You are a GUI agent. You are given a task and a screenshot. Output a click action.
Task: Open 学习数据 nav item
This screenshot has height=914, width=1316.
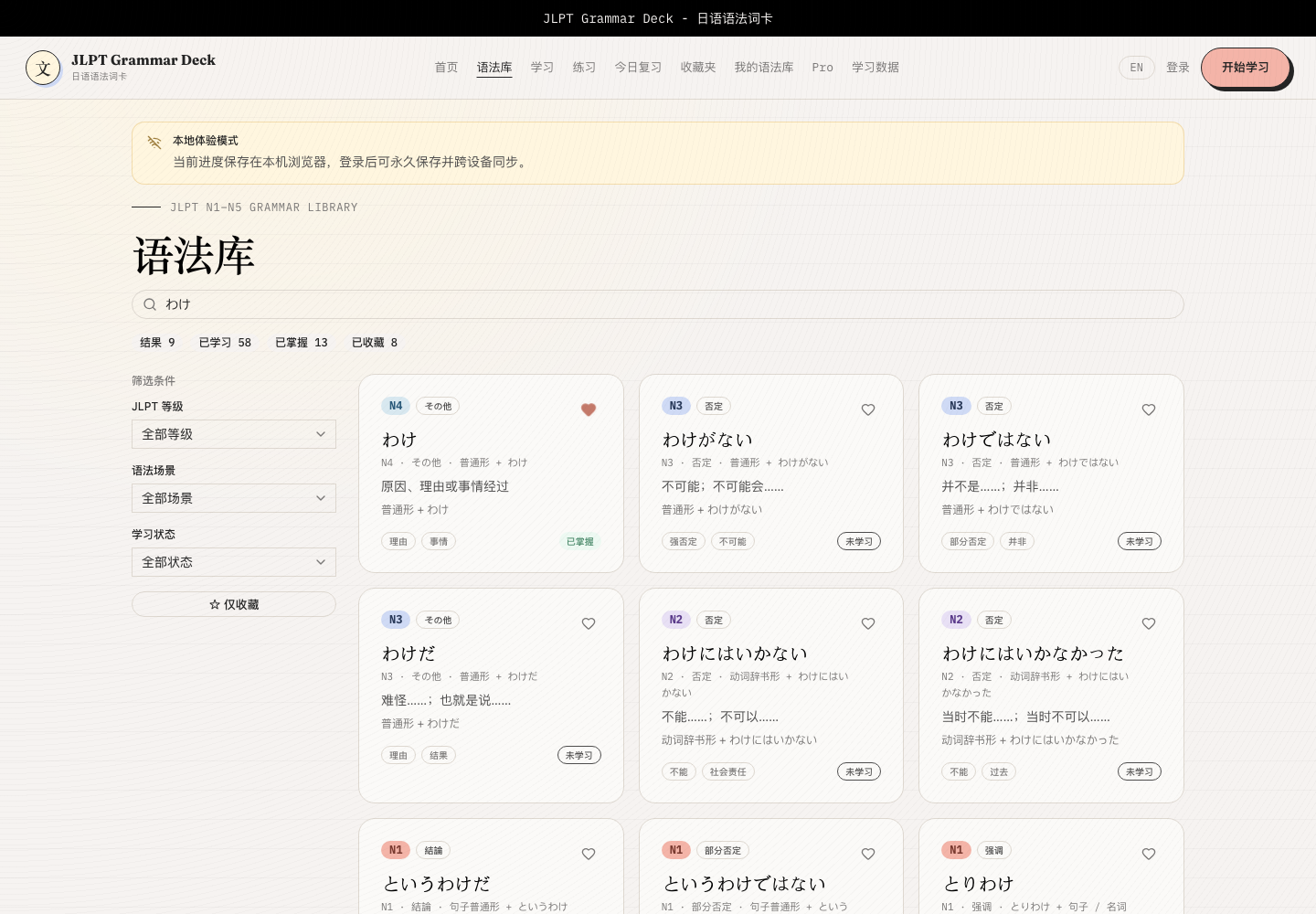pyautogui.click(x=876, y=68)
